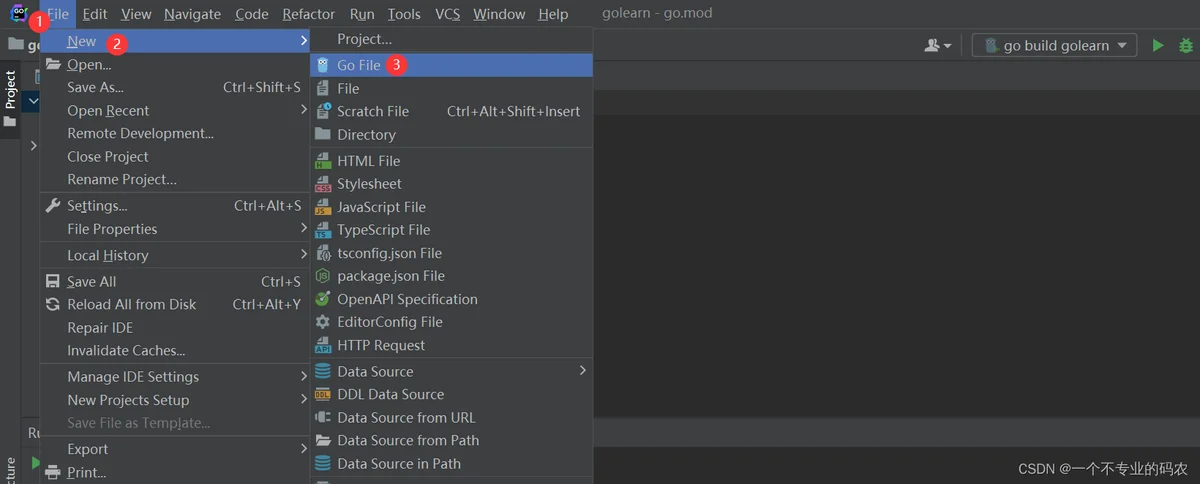Select Close Project entry
This screenshot has width=1200, height=484.
173,156
